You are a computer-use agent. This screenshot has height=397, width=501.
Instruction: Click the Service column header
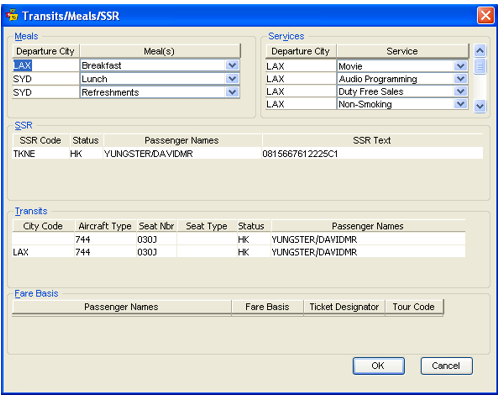coord(402,51)
